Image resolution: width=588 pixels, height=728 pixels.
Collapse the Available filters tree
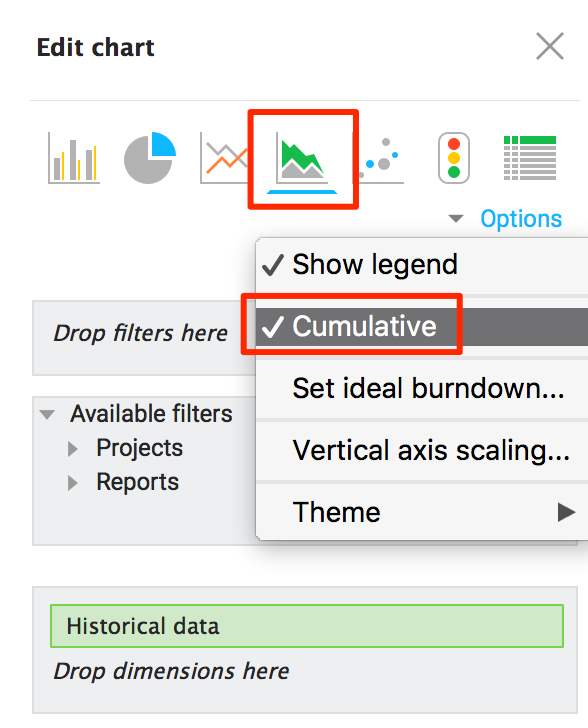(47, 415)
